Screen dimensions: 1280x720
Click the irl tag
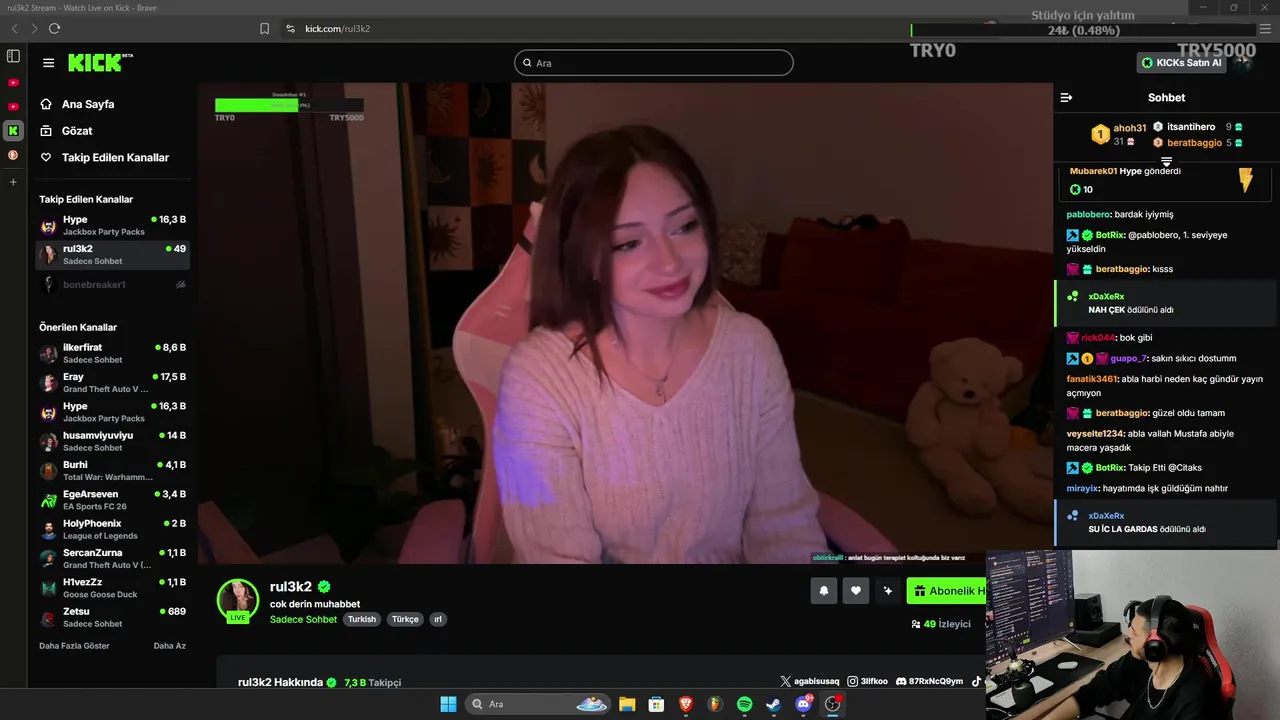click(437, 620)
